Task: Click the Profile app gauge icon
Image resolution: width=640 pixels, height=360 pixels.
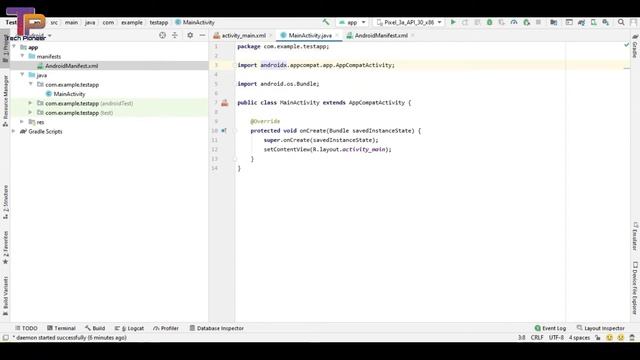Action: point(514,22)
